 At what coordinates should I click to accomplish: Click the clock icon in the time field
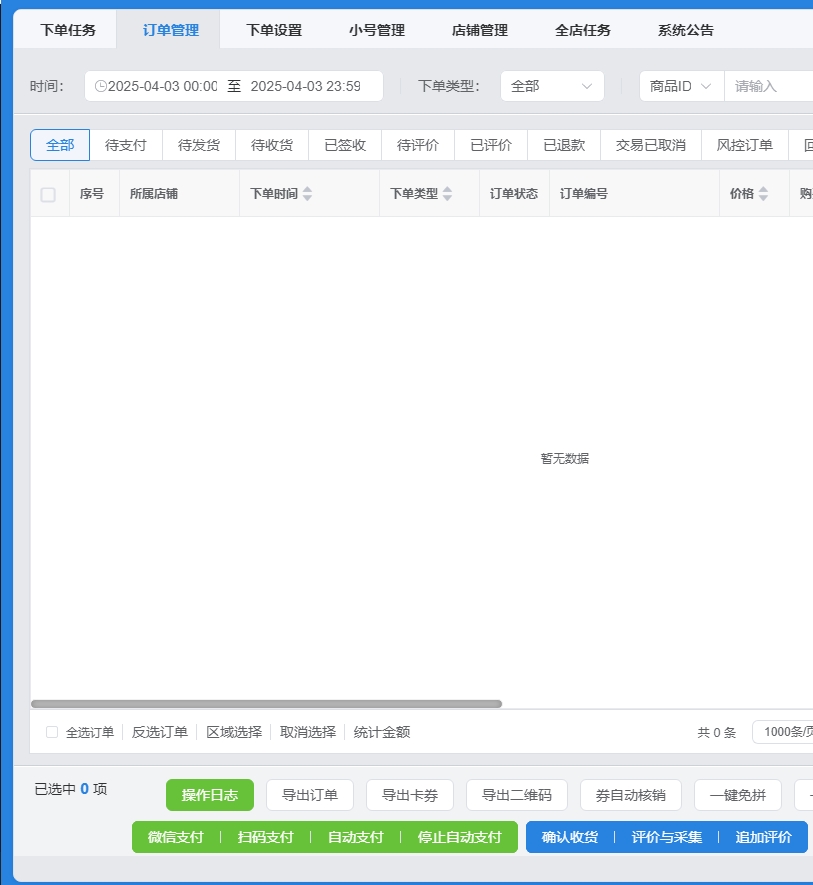click(100, 86)
